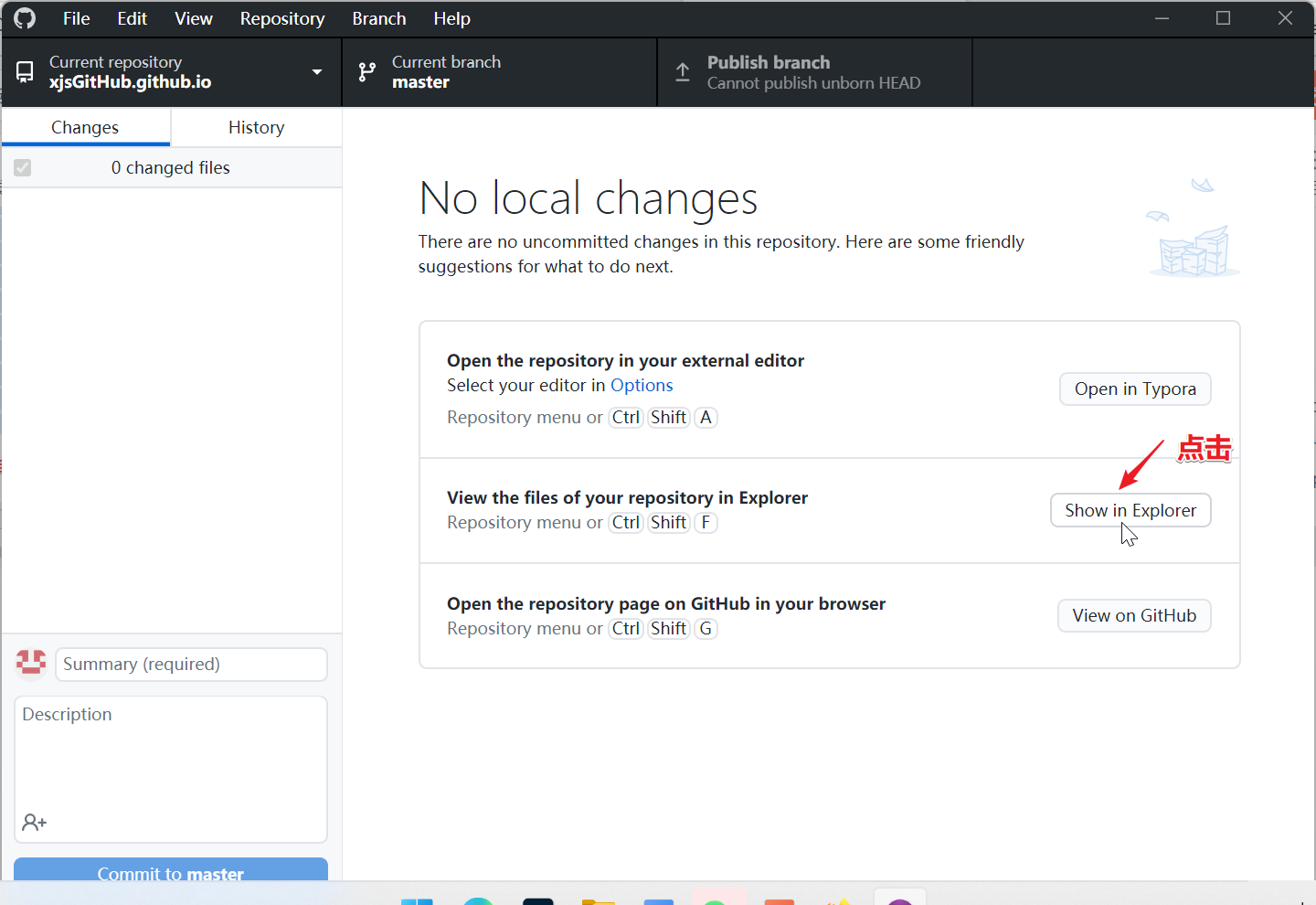Click the 'No local changes' heading
Viewport: 1316px width, 905px height.
pyautogui.click(x=589, y=198)
